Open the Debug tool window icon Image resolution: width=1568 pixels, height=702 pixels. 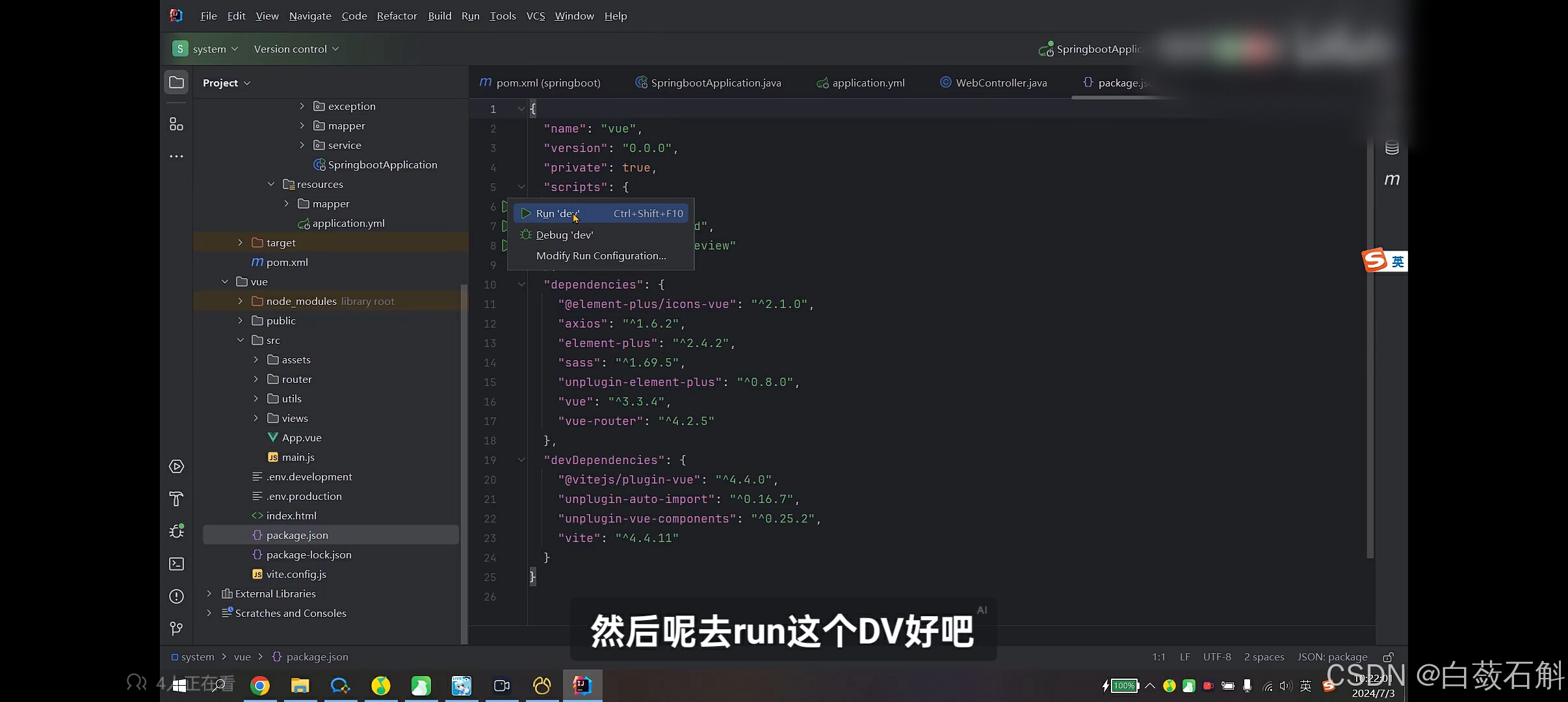coord(176,531)
